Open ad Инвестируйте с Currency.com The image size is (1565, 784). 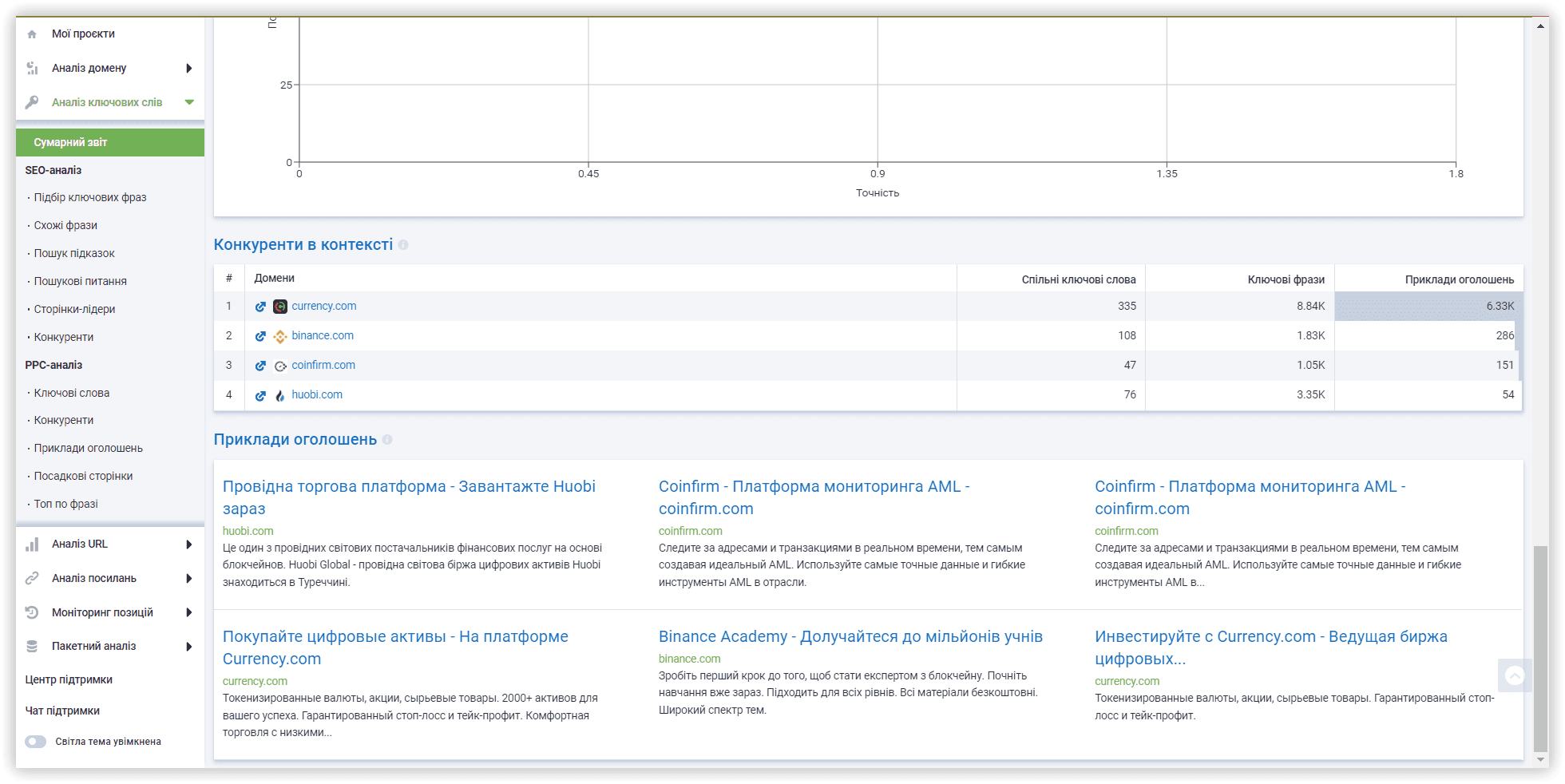tap(1271, 647)
